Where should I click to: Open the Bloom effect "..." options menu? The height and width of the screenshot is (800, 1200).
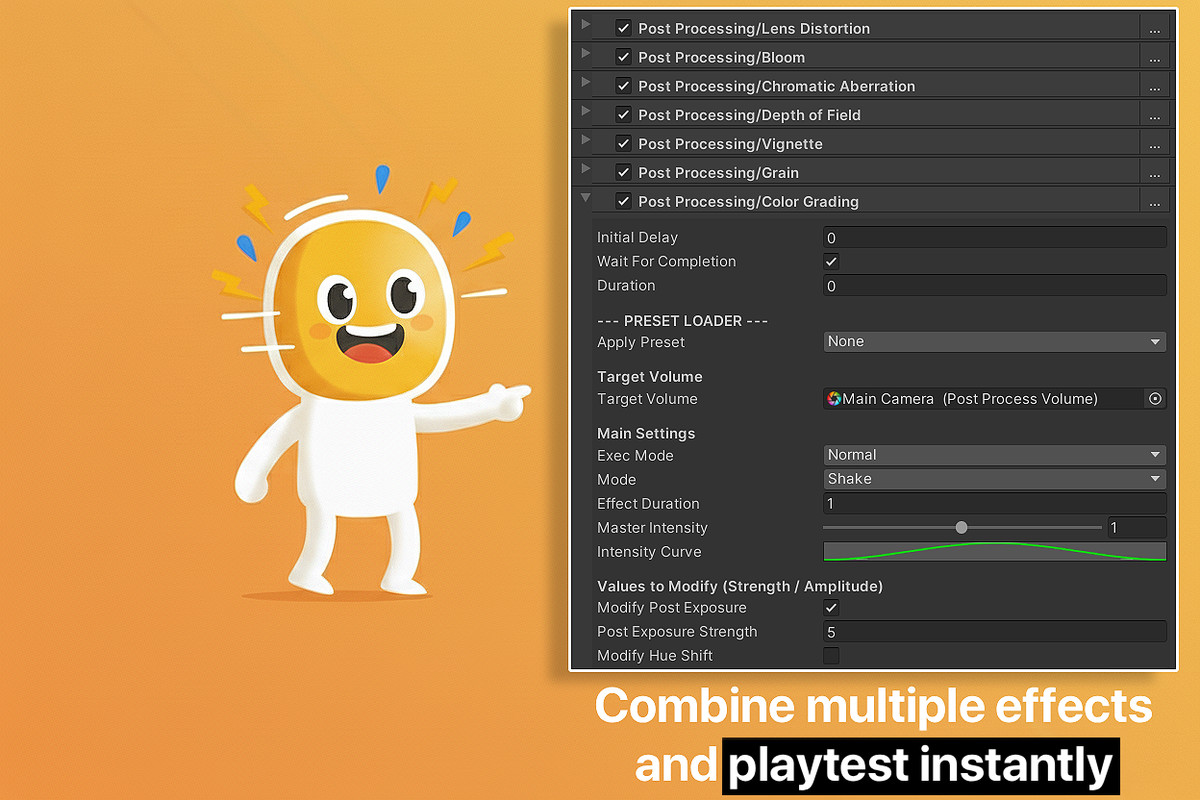[x=1155, y=57]
